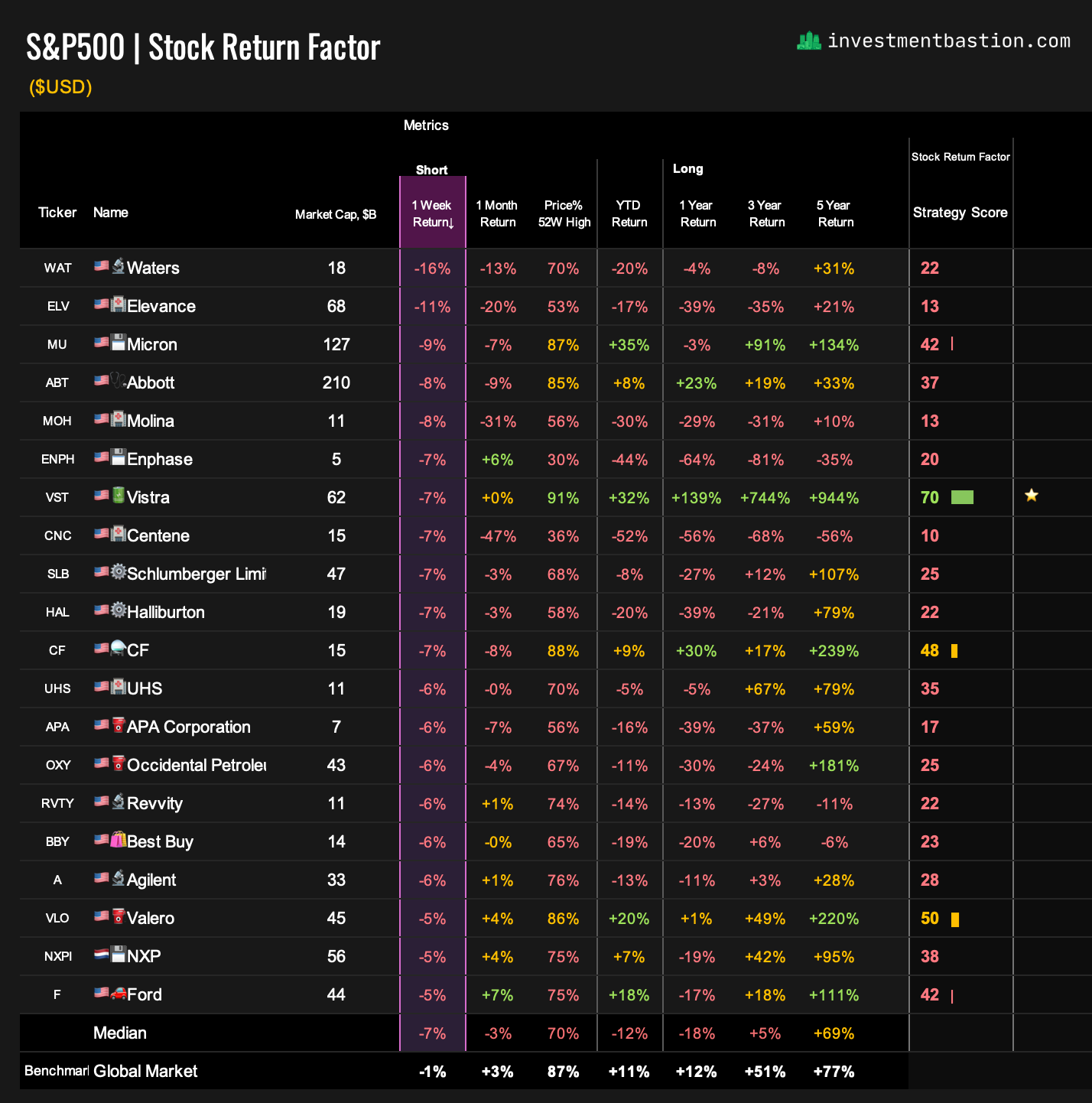Screen dimensions: 1092x1103
Task: Select the Long metrics group label
Action: 687,168
